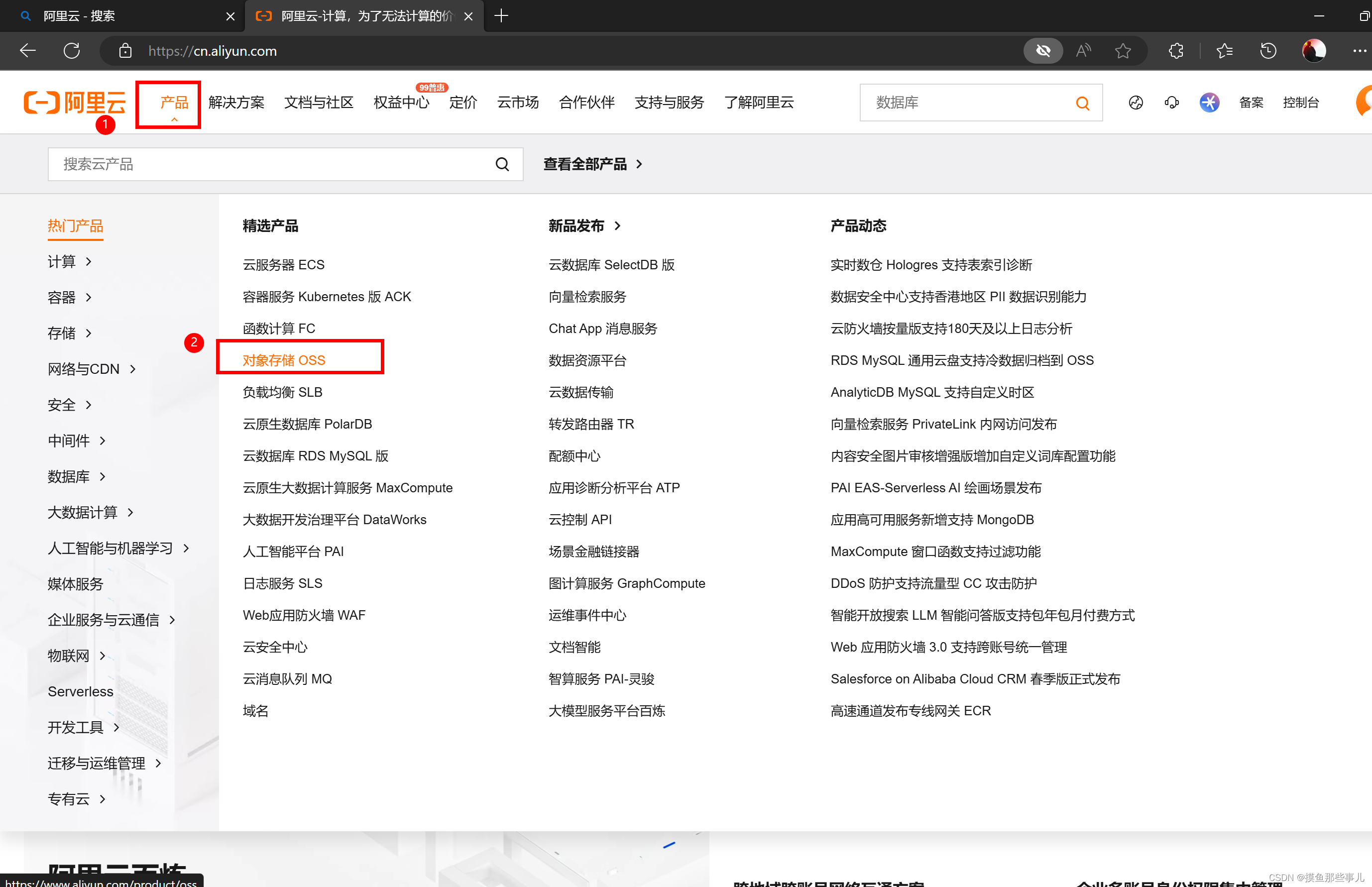Open the 云市场 menu item

[x=518, y=103]
